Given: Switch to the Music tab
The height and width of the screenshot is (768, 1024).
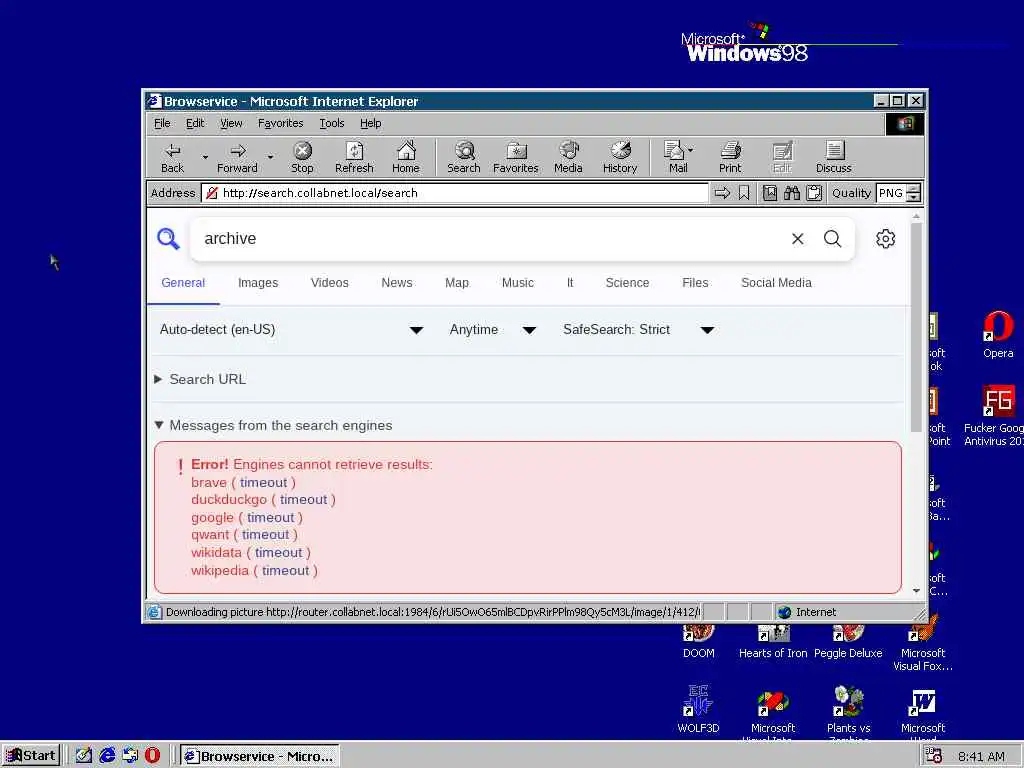Looking at the screenshot, I should [518, 283].
